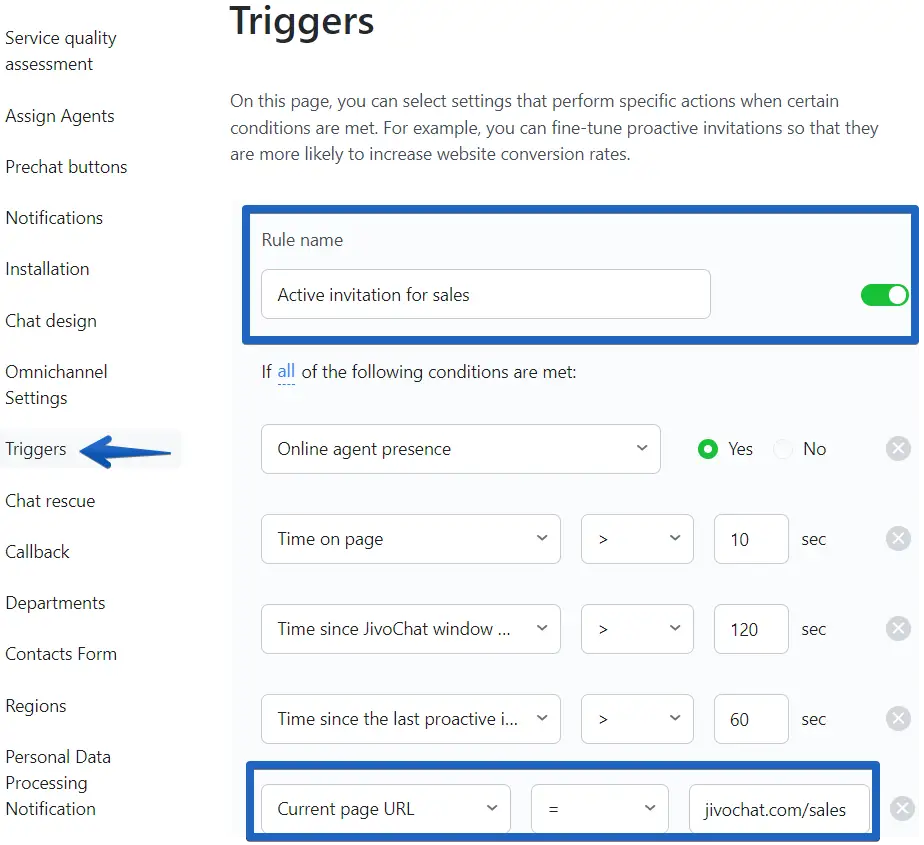The width and height of the screenshot is (924, 845).
Task: Edit the Time on page seconds value
Action: coord(751,539)
